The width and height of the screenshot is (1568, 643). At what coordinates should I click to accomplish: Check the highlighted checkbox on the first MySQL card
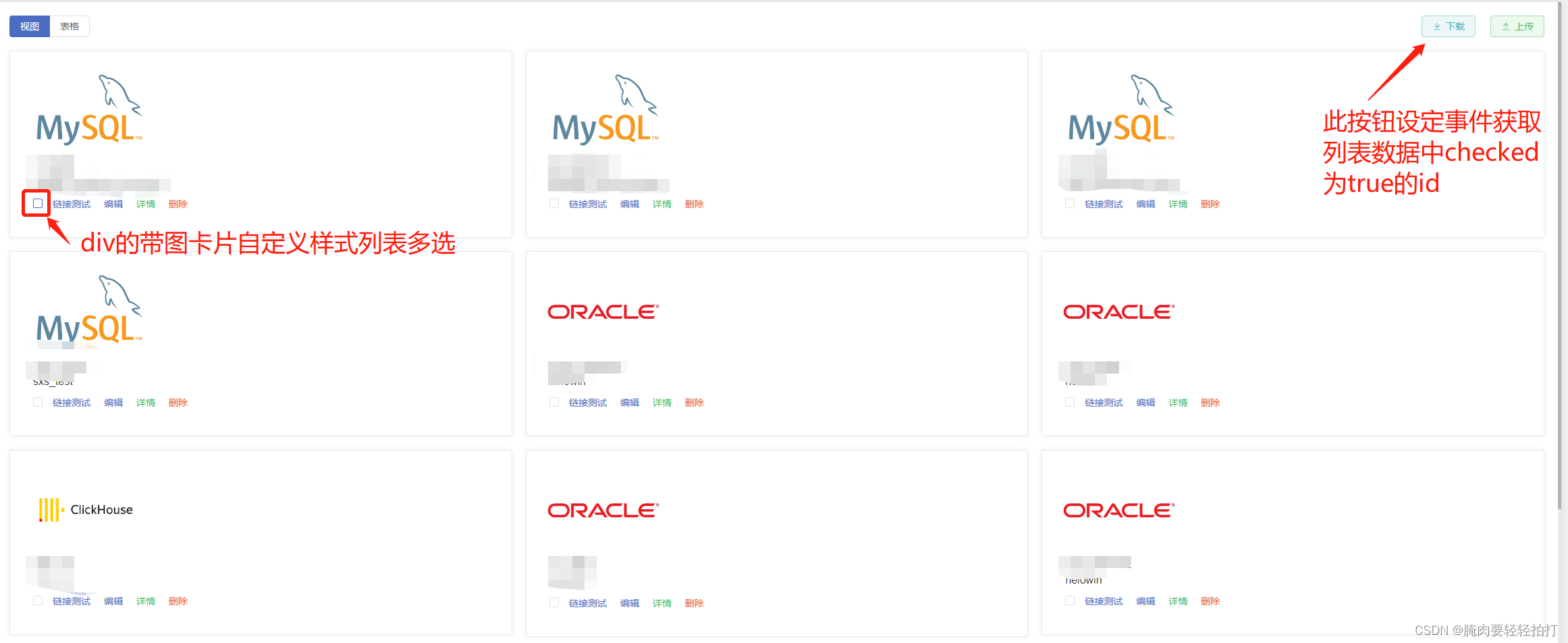click(x=36, y=203)
